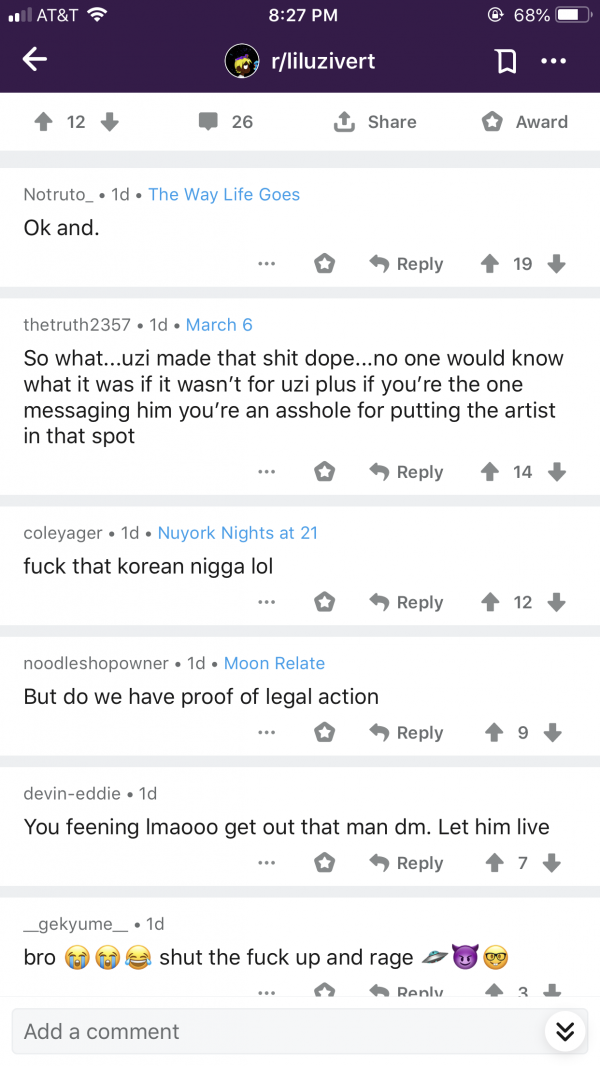Open The Way Life Goes flair link
This screenshot has height=1066, width=600.
pos(224,195)
